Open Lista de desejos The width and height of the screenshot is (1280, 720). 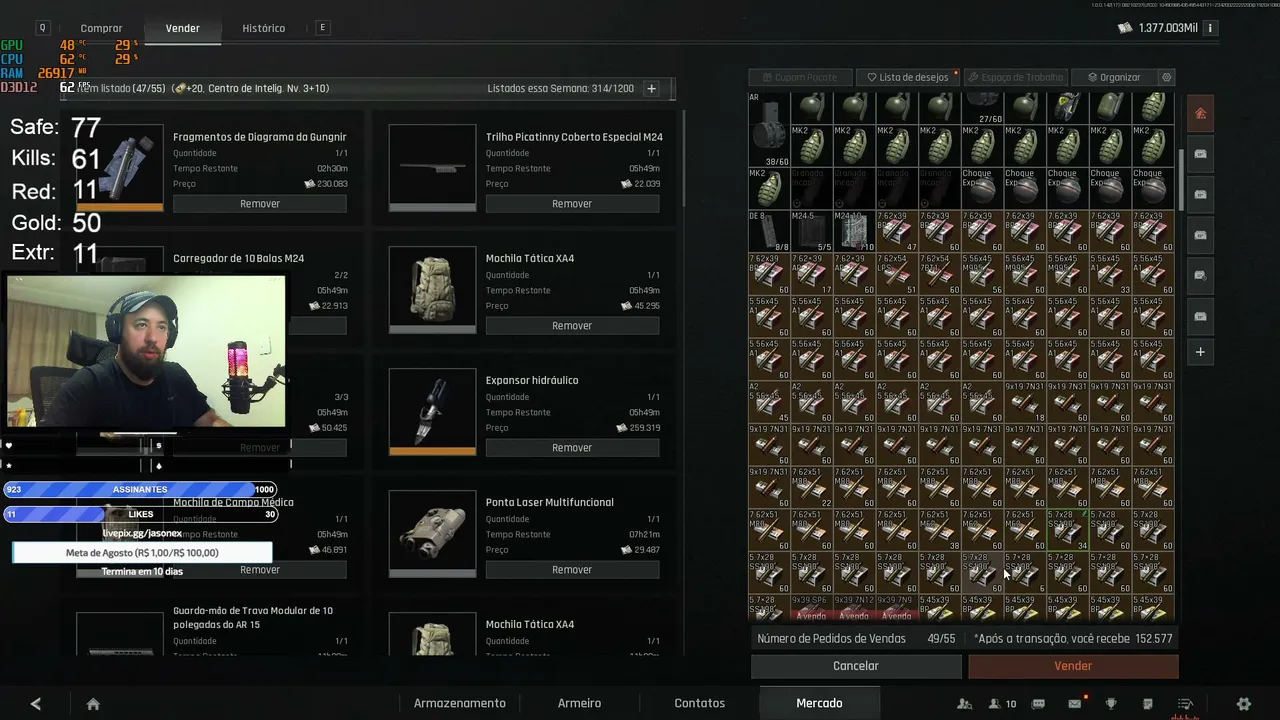click(x=907, y=77)
